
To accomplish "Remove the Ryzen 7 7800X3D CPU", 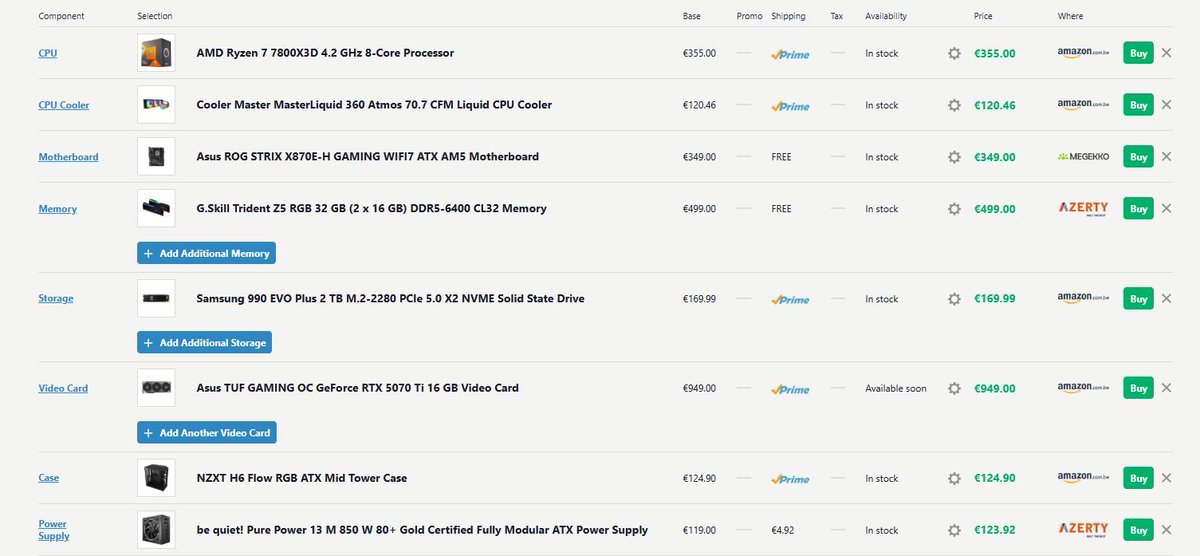I will [1166, 53].
